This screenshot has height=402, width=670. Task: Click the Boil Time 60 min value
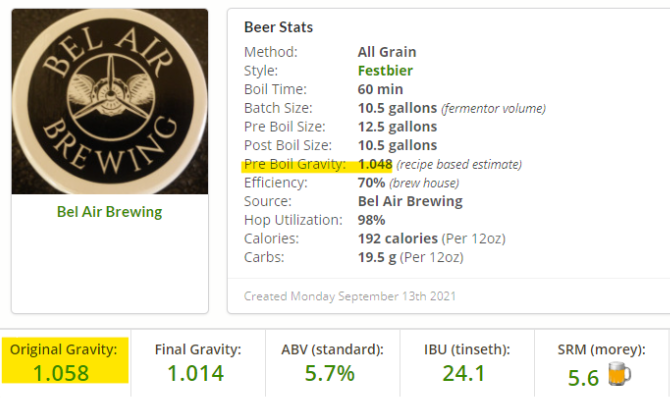[380, 90]
